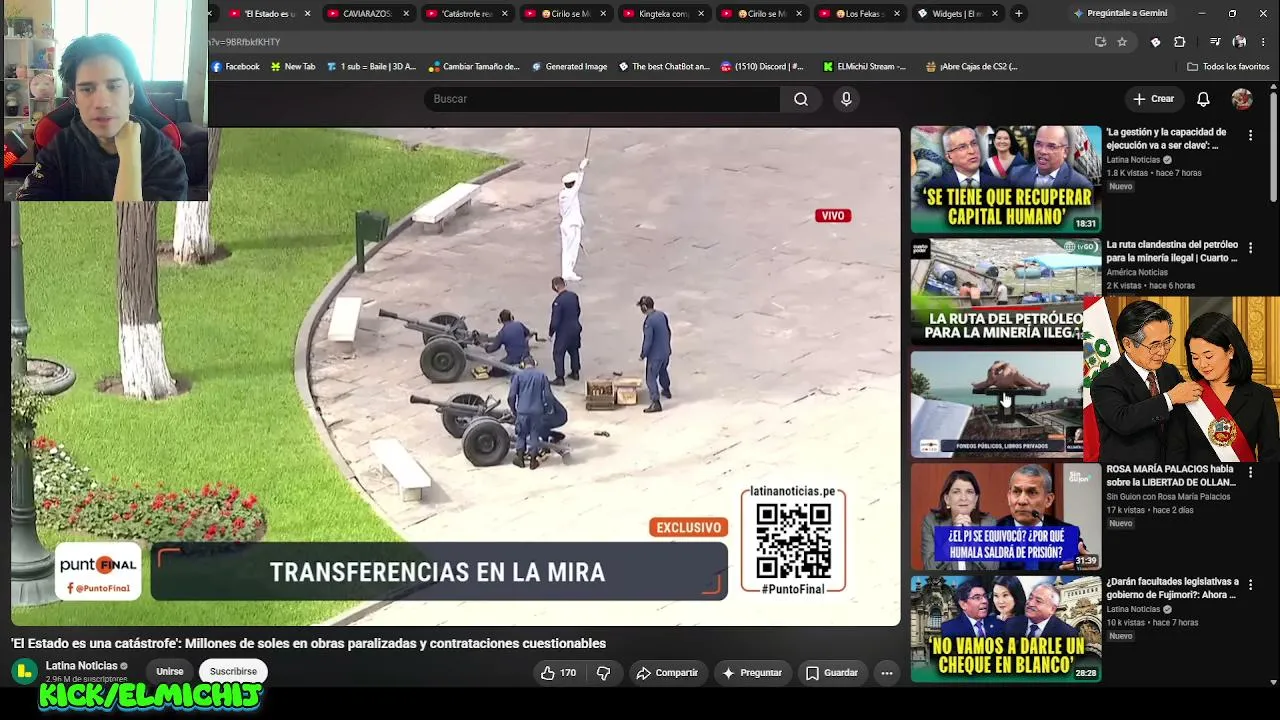Image resolution: width=1280 pixels, height=720 pixels.
Task: Open the '(1510) Discord' bookmark
Action: point(762,67)
